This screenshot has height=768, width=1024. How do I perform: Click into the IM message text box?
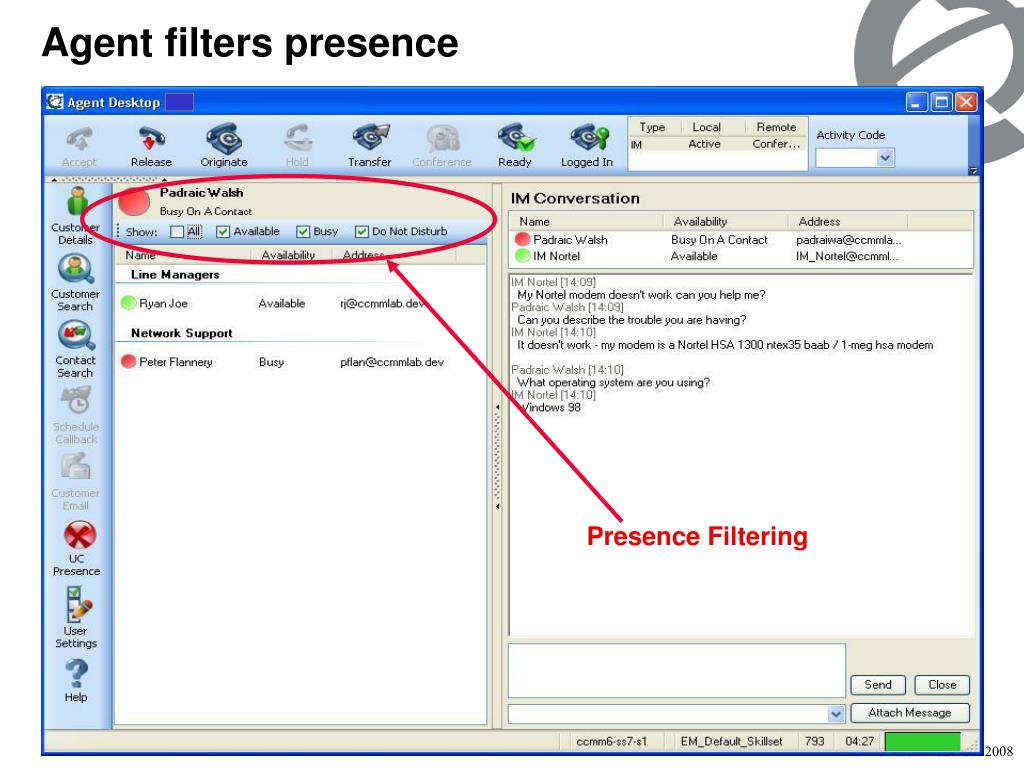(x=677, y=671)
